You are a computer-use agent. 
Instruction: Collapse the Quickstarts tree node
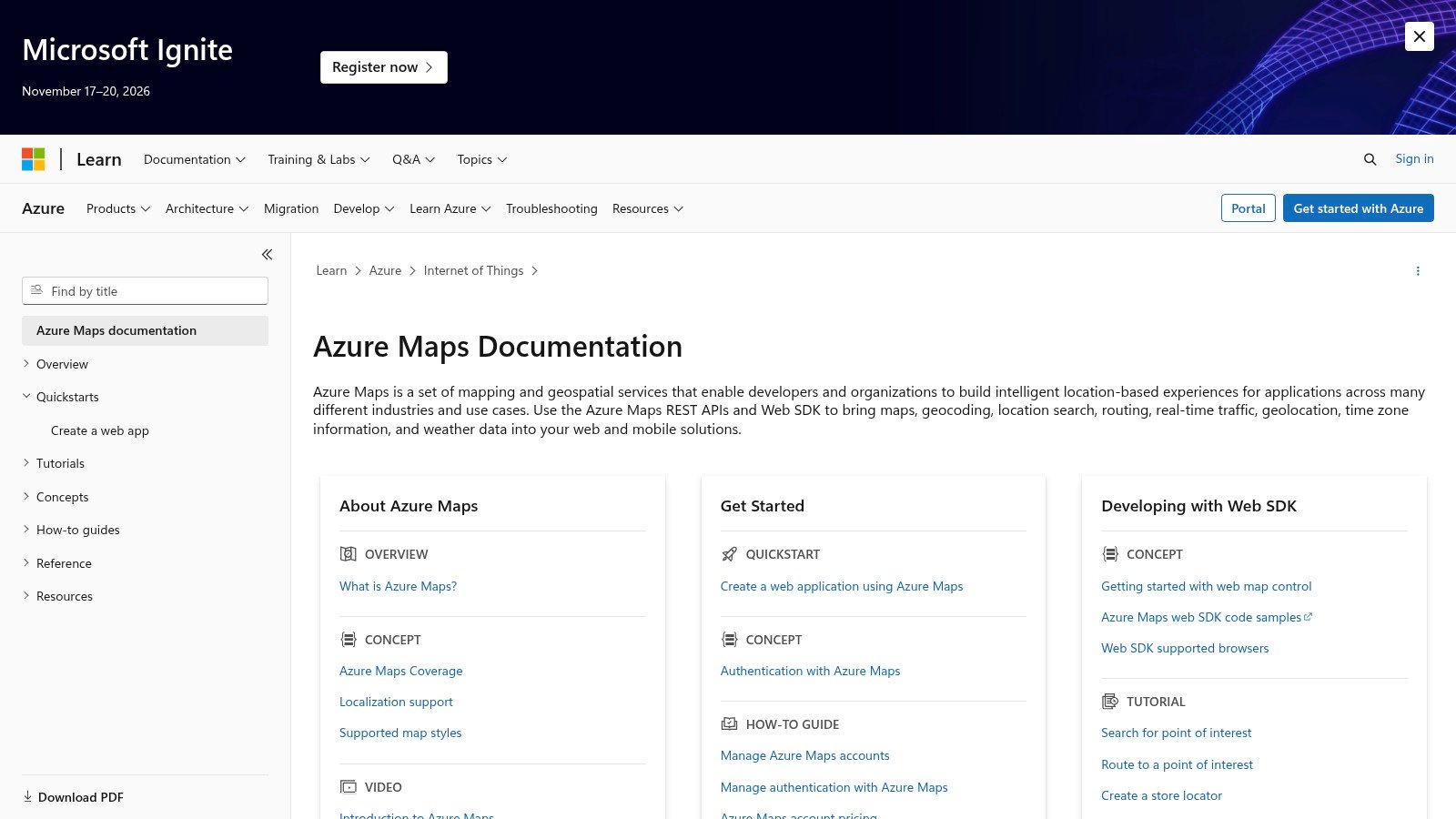26,397
